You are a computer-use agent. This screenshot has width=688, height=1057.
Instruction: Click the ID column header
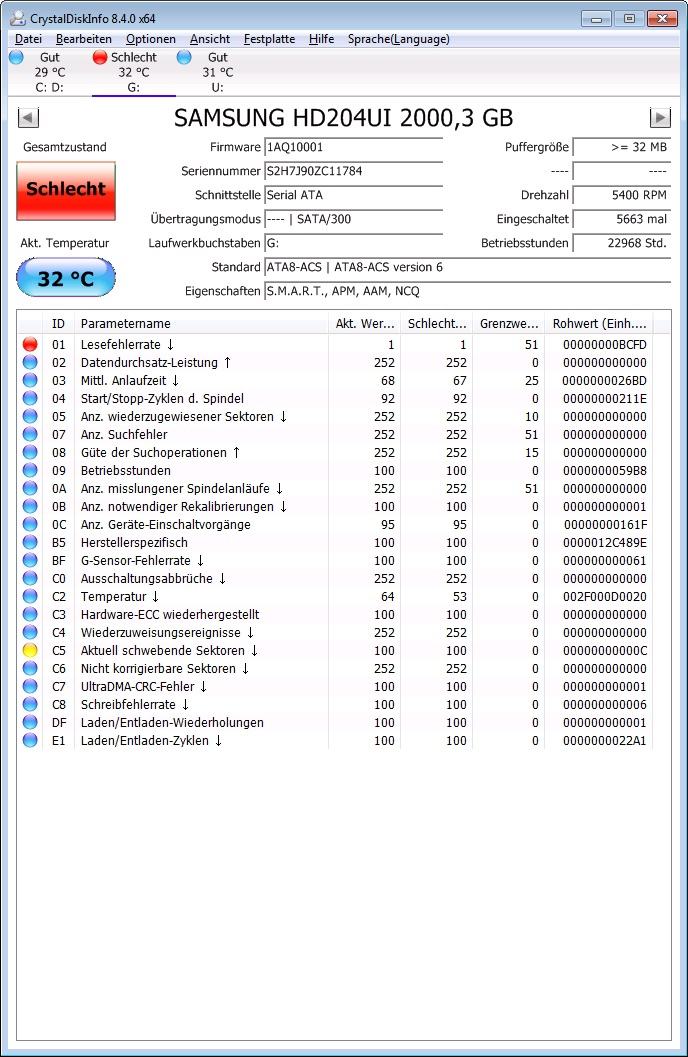click(x=59, y=324)
